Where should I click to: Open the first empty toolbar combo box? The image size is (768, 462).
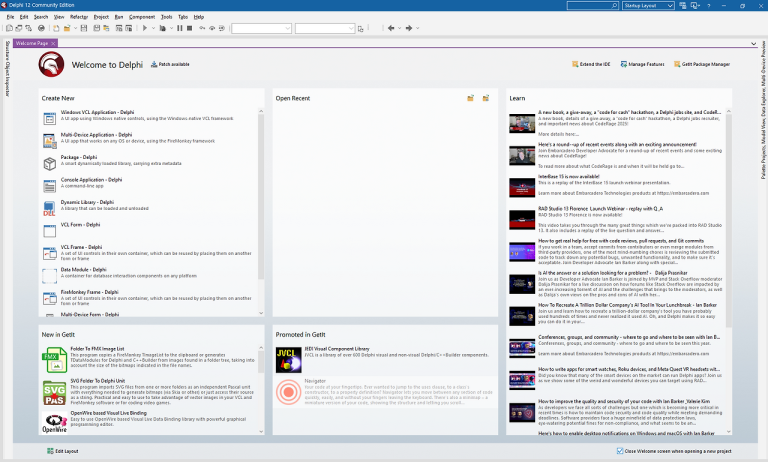(x=262, y=28)
